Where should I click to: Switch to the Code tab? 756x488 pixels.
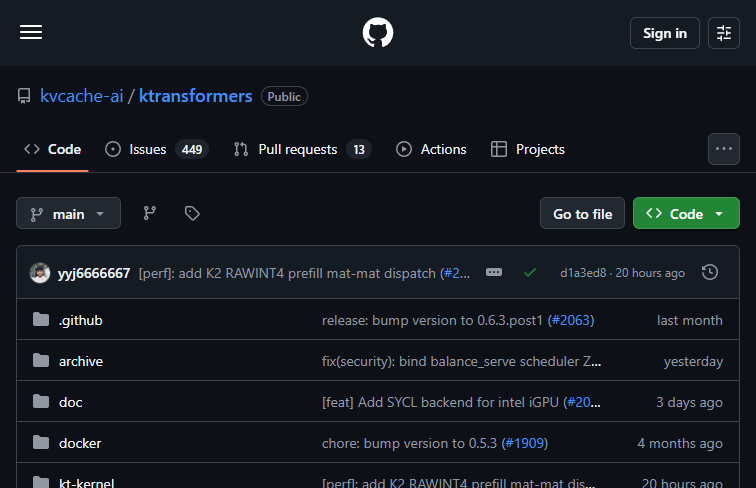(x=53, y=149)
